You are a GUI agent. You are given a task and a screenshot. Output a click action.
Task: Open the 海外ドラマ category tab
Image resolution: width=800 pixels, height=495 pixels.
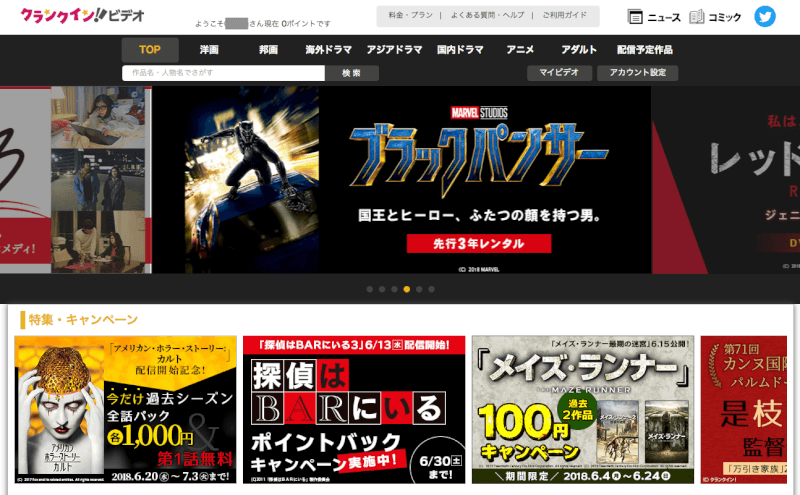point(328,50)
